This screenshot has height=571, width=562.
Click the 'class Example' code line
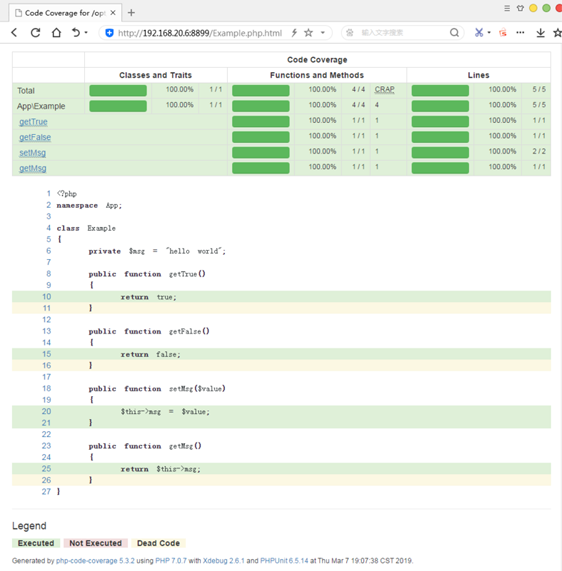(x=86, y=228)
